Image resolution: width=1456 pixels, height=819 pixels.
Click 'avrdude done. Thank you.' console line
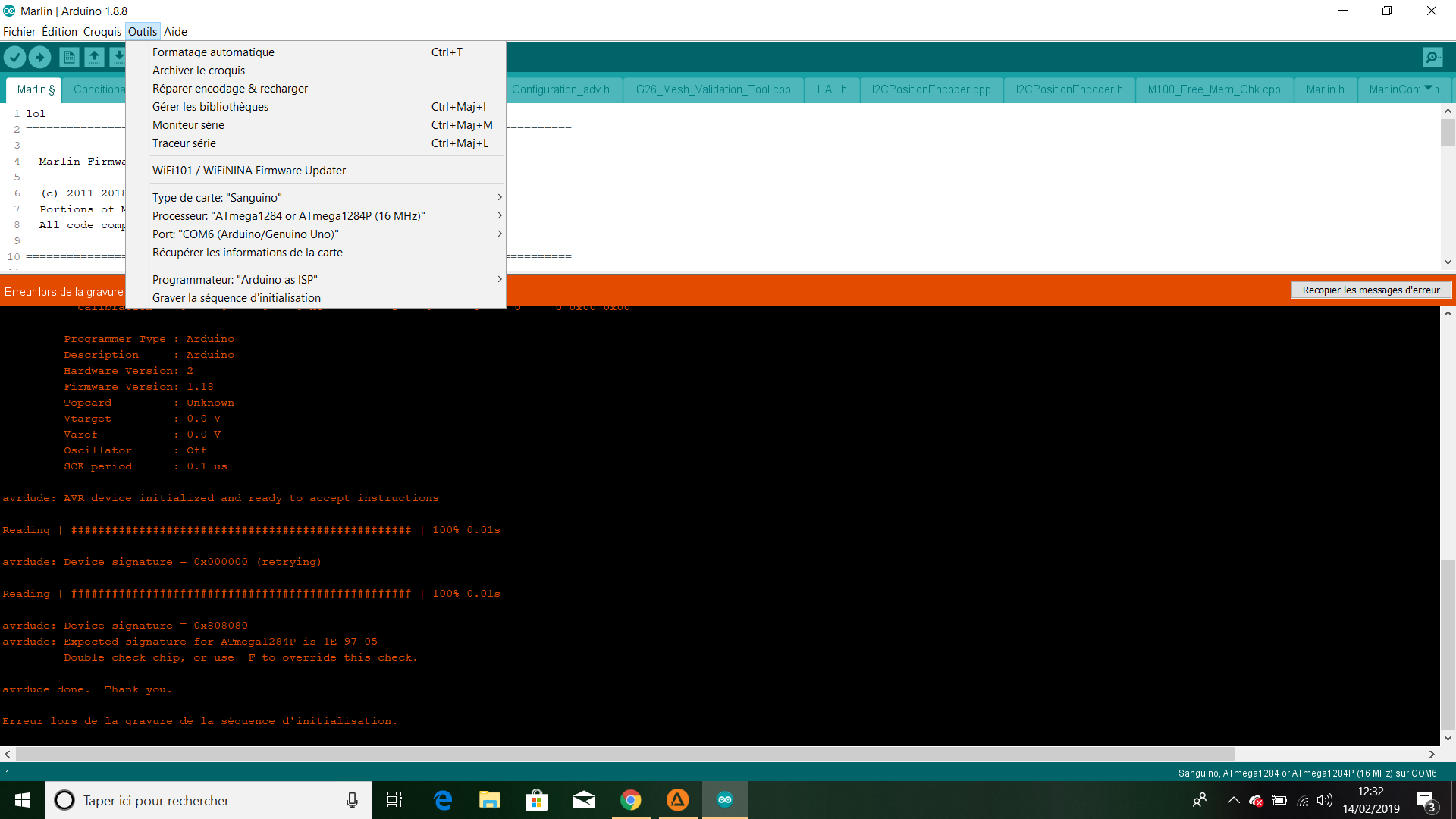click(x=87, y=689)
